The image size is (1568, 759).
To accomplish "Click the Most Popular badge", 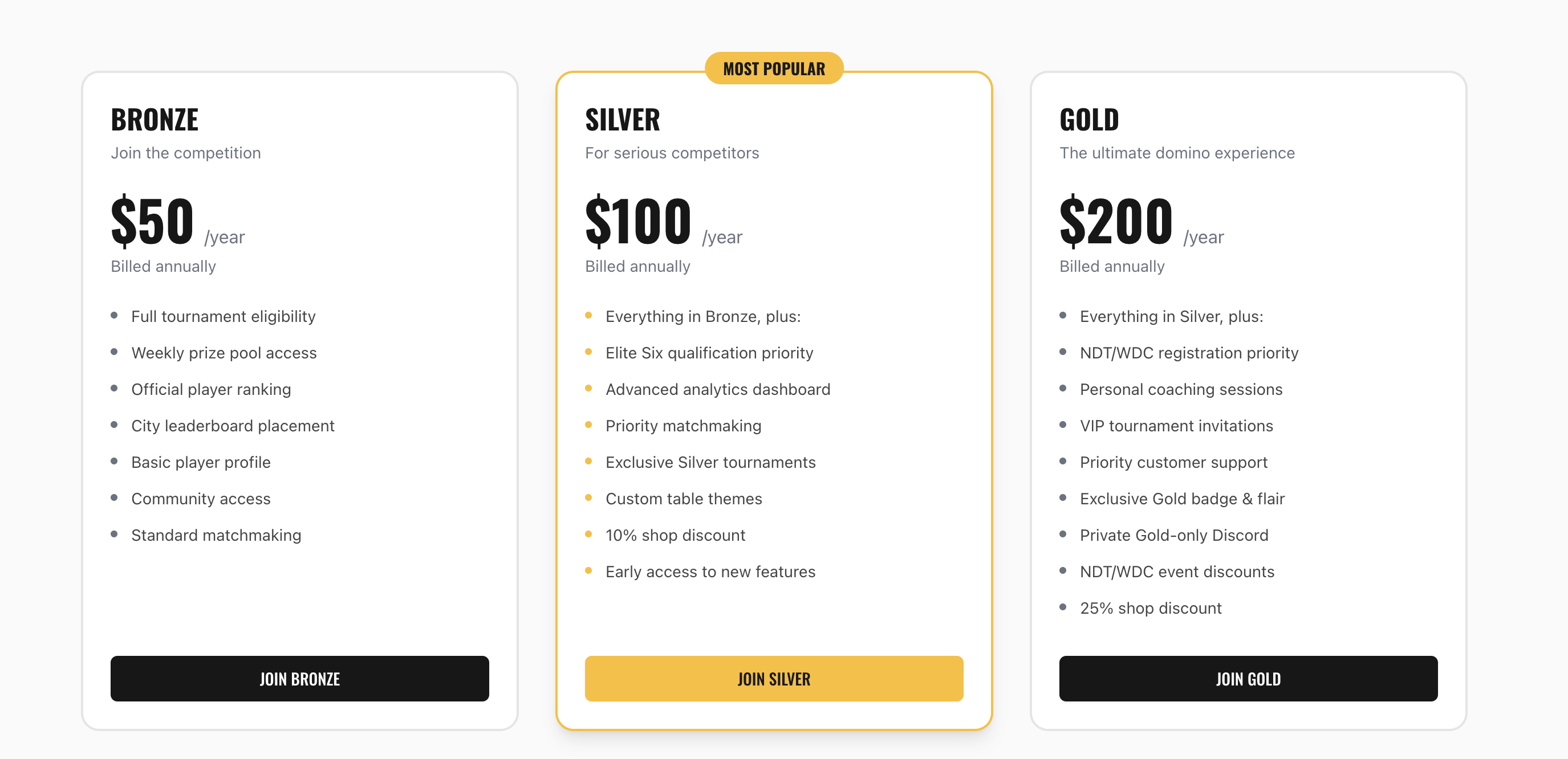I will (x=774, y=69).
